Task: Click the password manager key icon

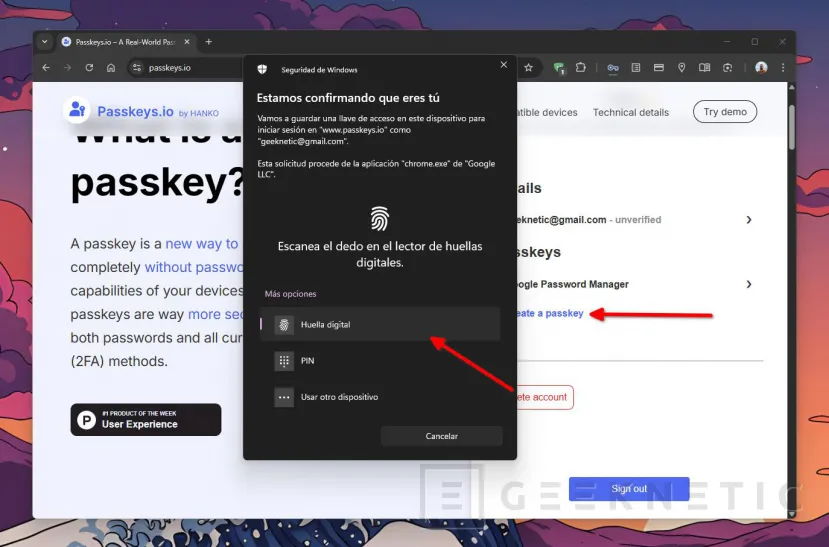Action: tap(612, 68)
